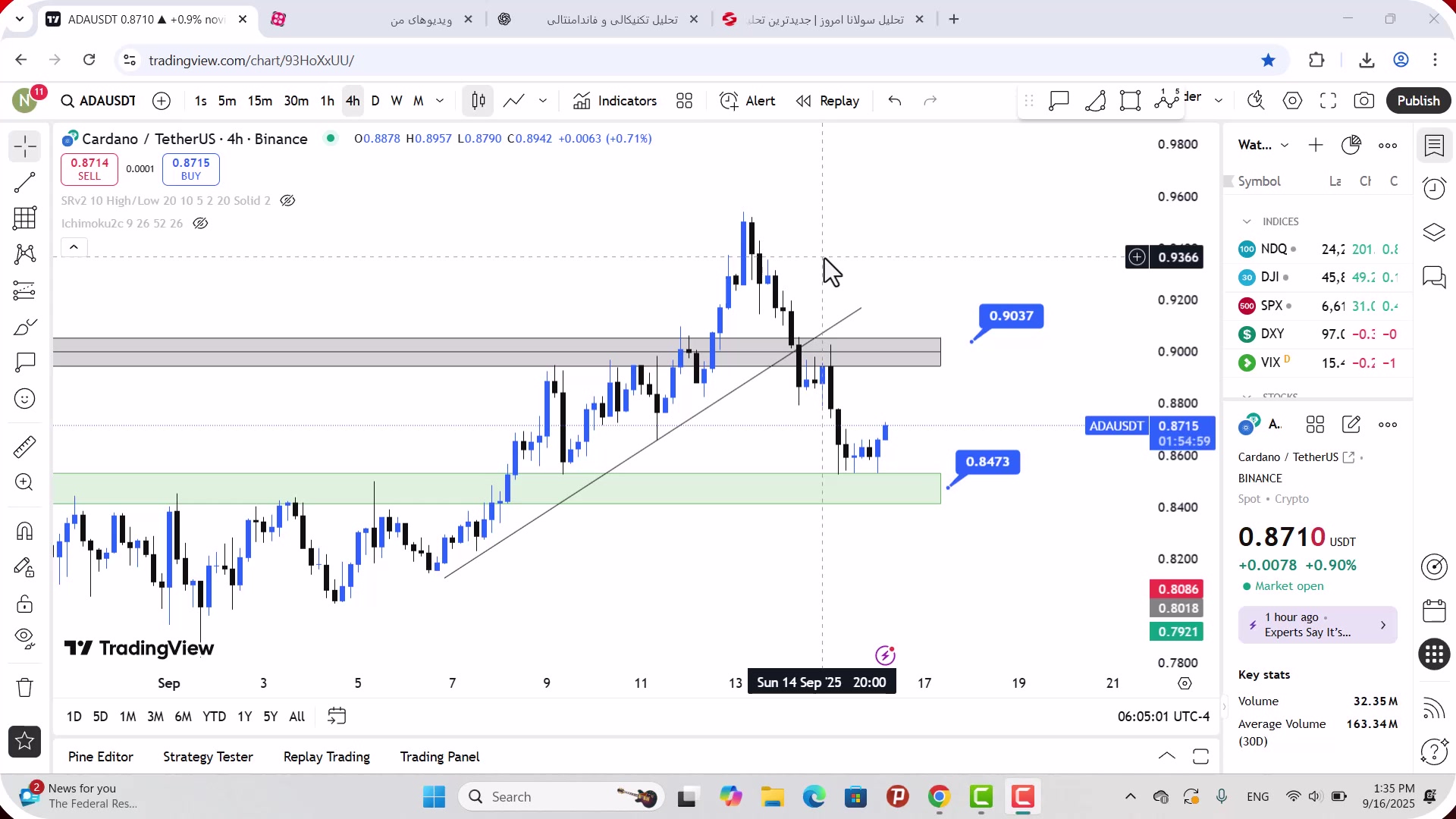Open chart settings hexagon icon
Screen dimensions: 1456x819
pyautogui.click(x=1292, y=101)
